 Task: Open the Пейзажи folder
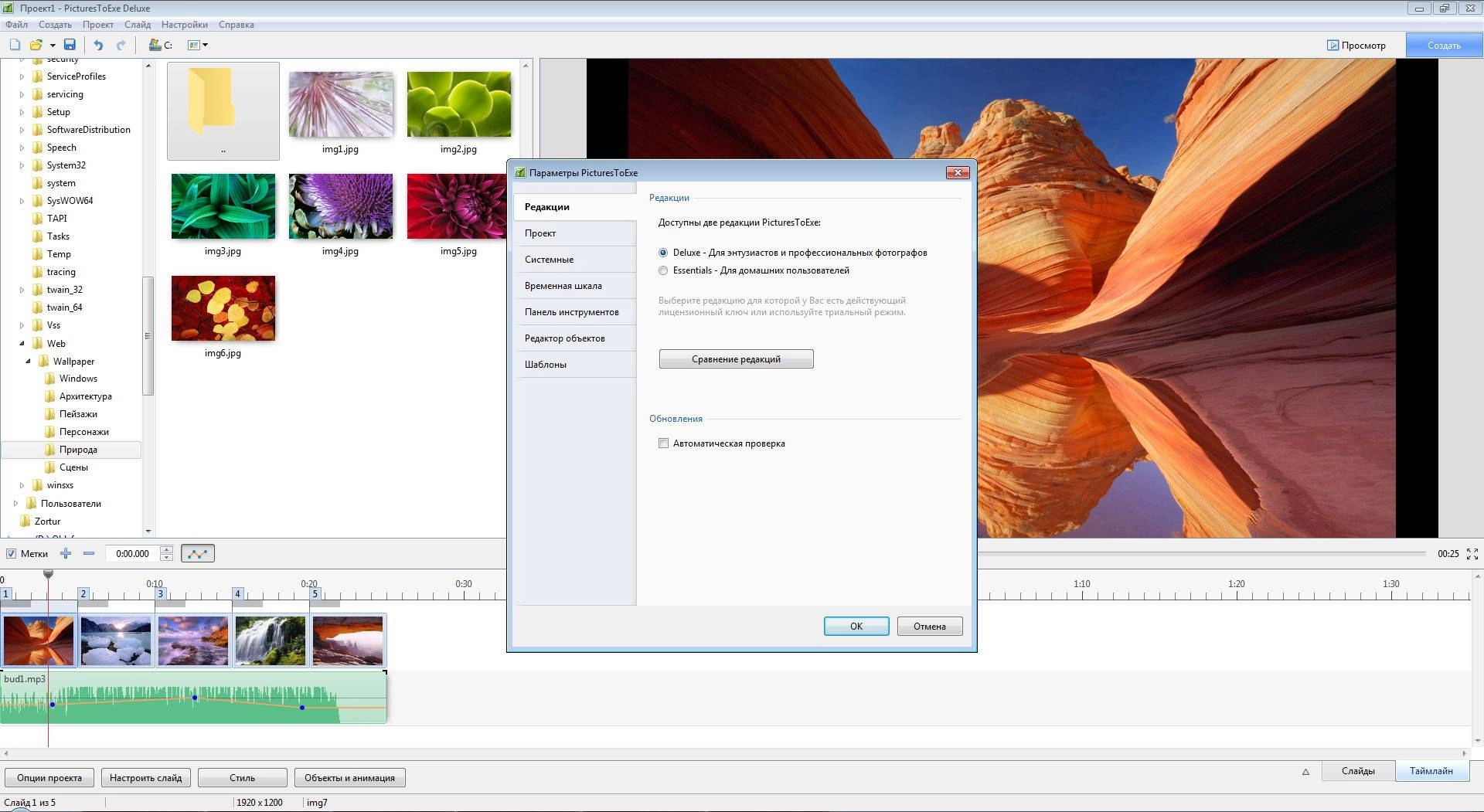tap(78, 414)
